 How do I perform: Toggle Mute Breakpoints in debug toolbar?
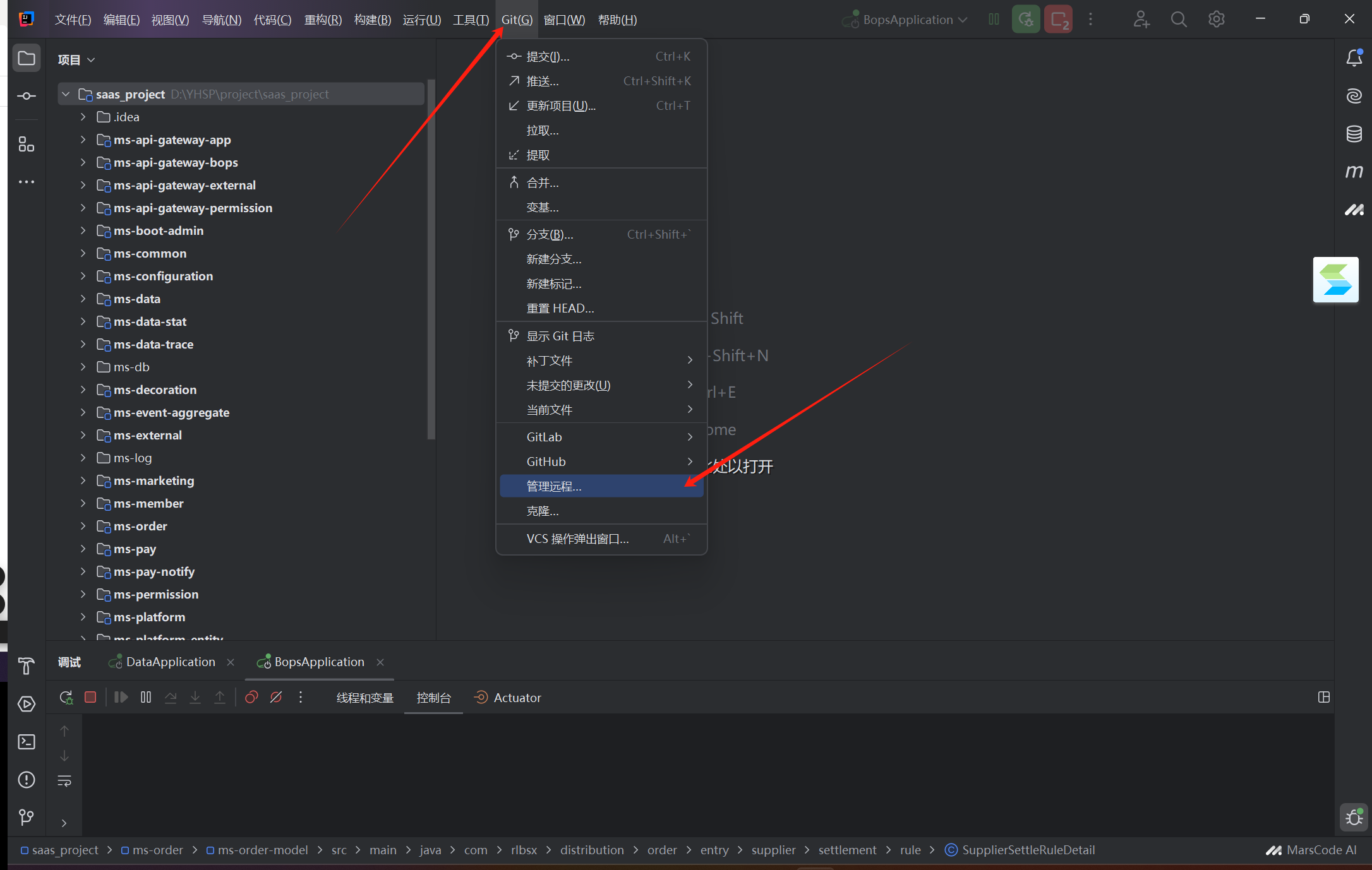(276, 697)
